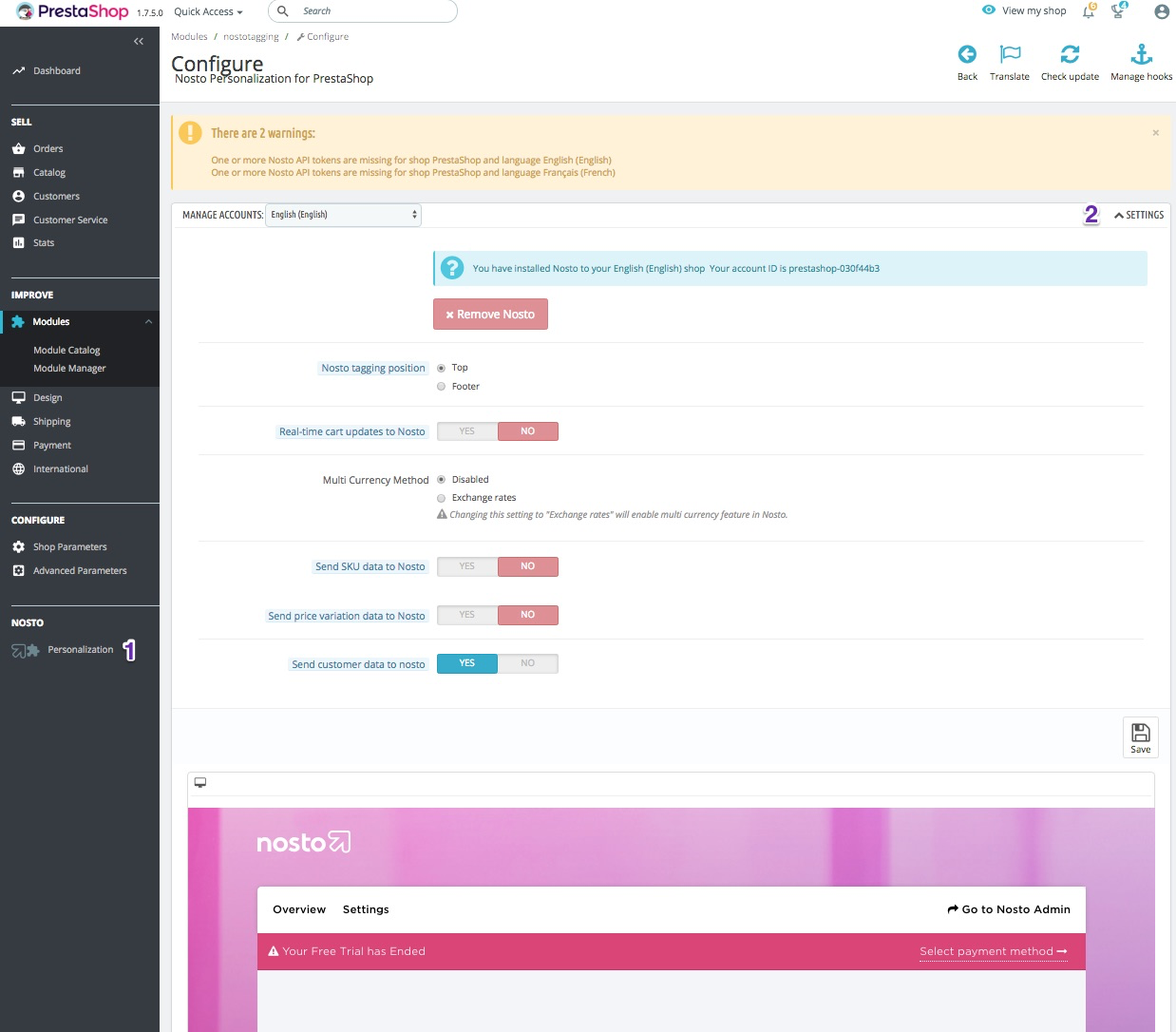Click the yellow warning exclamation icon
Viewport: 1176px width, 1032px height.
click(x=190, y=132)
